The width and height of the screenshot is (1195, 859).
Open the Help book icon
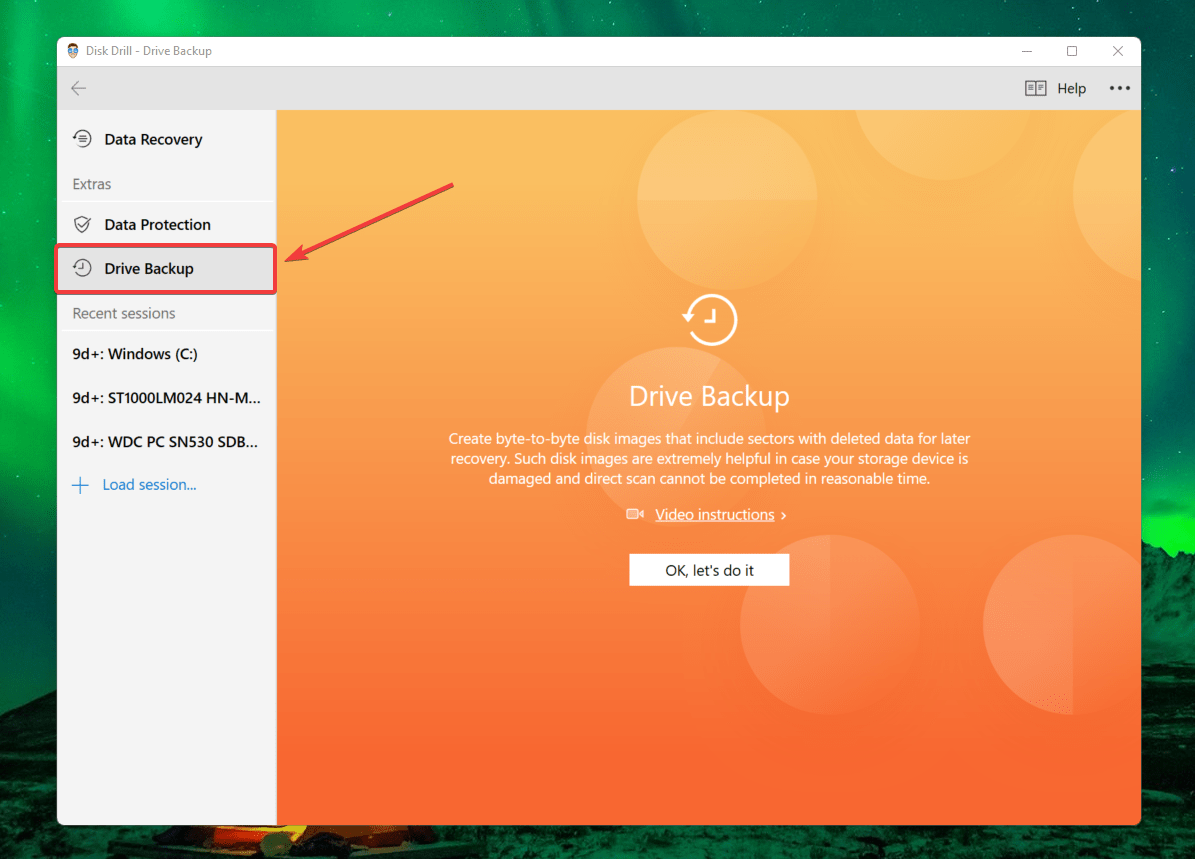click(1035, 88)
